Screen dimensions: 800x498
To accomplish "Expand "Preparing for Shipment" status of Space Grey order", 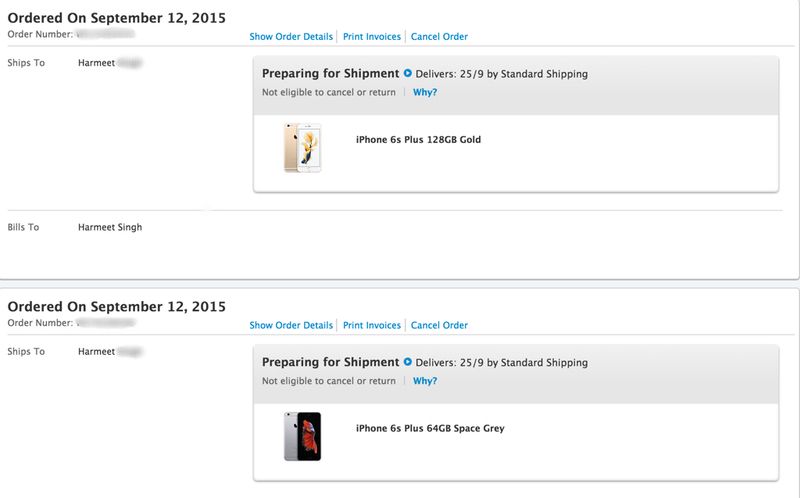I will point(330,362).
